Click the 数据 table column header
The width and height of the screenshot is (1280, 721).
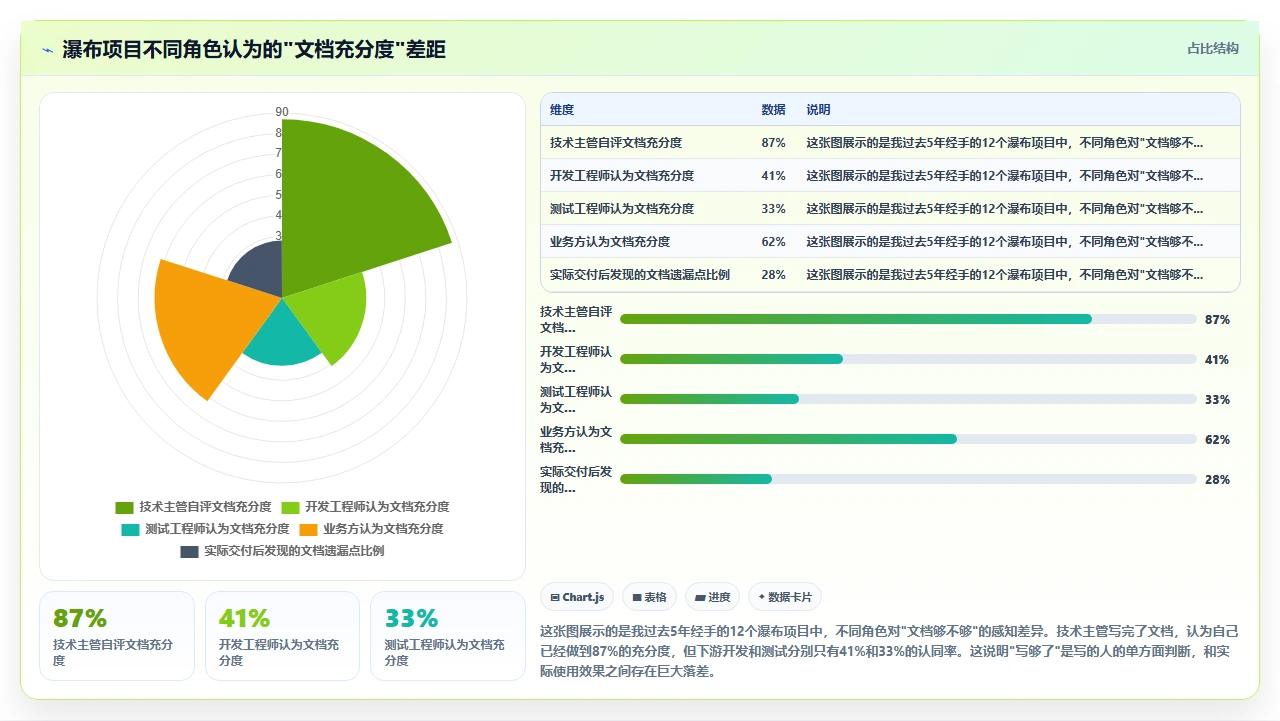pyautogui.click(x=773, y=110)
